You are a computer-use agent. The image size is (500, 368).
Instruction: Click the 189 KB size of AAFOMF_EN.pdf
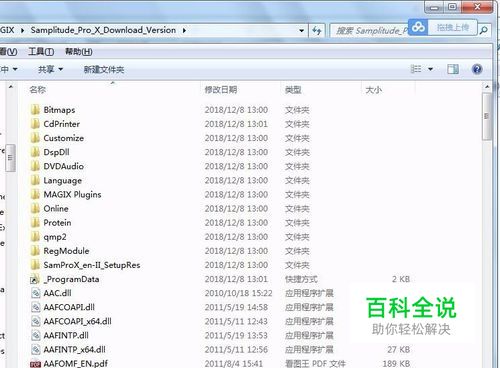coord(396,364)
